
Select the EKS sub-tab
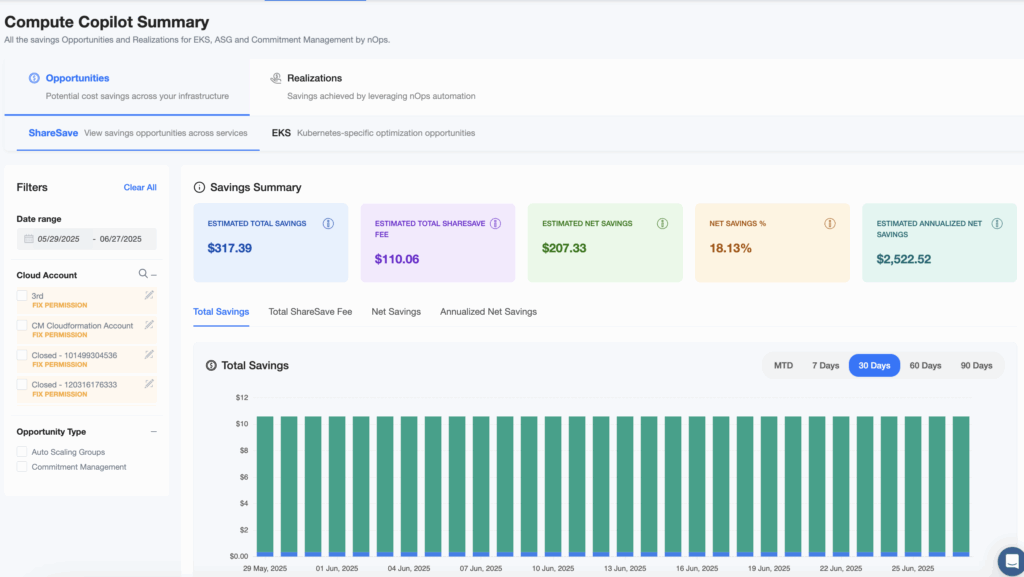pos(373,133)
